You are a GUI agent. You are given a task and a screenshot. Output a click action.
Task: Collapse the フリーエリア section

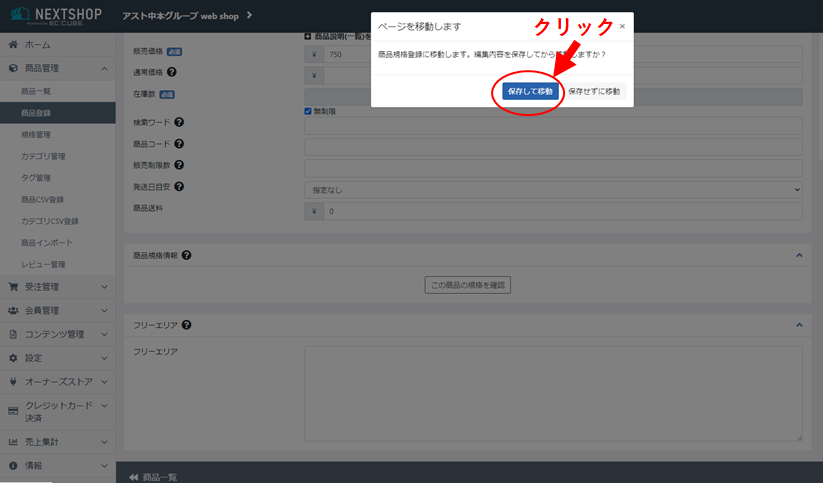799,325
